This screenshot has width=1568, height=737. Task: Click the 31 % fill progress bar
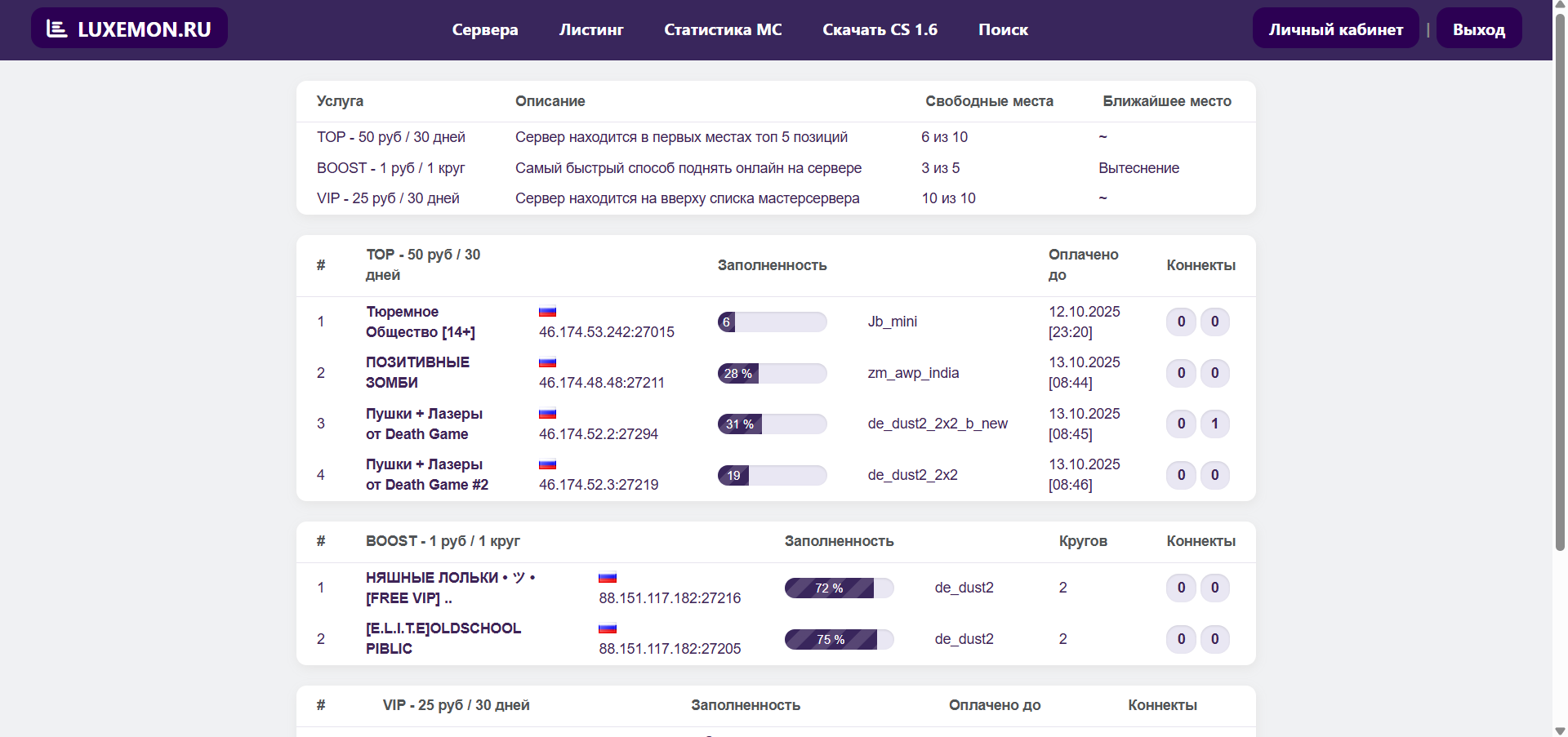click(x=772, y=424)
